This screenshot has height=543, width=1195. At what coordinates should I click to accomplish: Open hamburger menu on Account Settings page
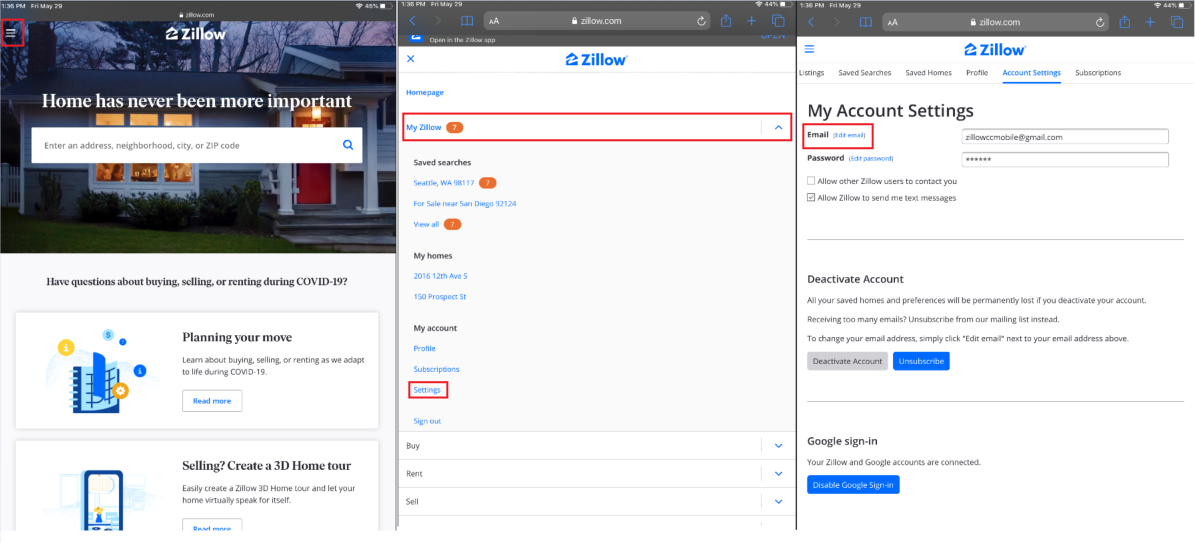tap(809, 49)
